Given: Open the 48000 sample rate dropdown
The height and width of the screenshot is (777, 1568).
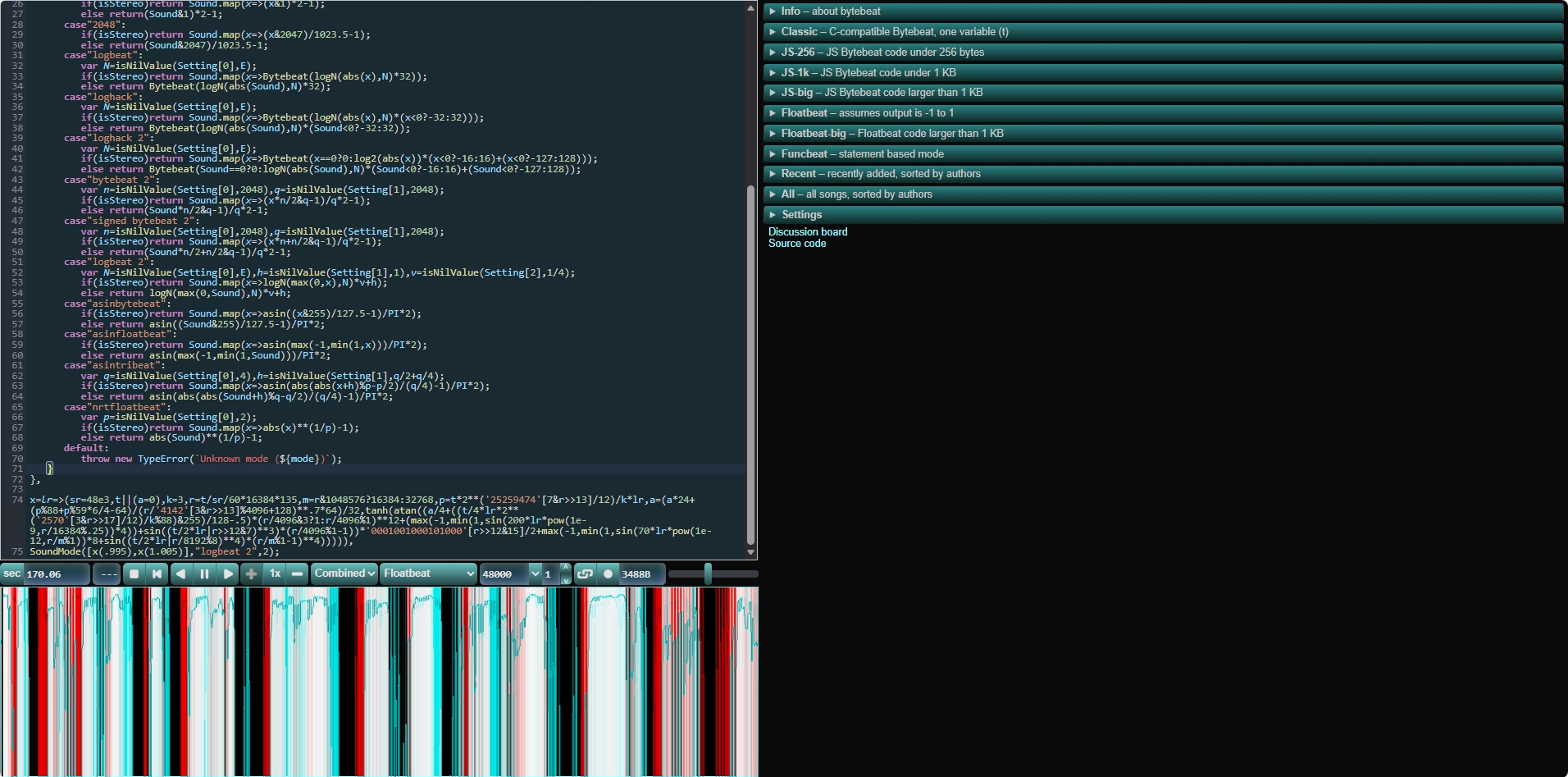Looking at the screenshot, I should click(510, 574).
